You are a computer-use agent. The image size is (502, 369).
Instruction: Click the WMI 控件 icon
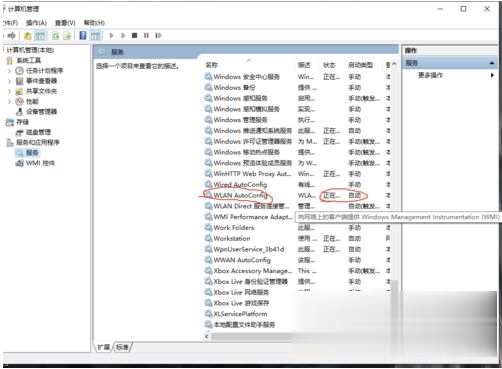pyautogui.click(x=20, y=163)
